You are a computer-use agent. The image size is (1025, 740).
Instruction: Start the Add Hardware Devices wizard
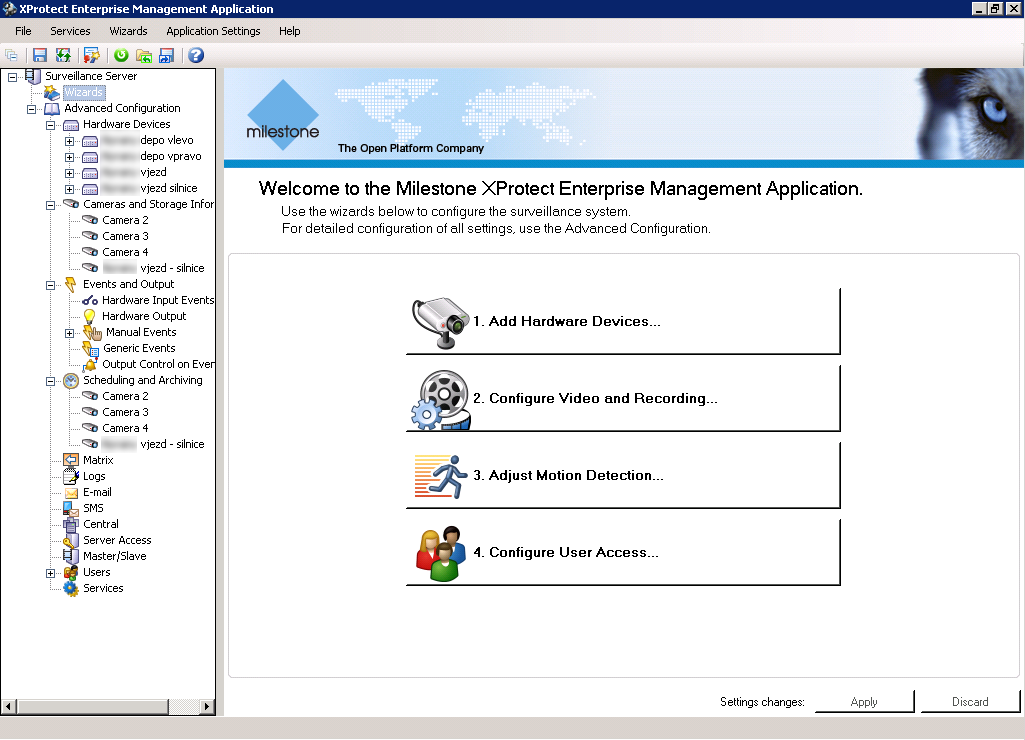point(623,322)
